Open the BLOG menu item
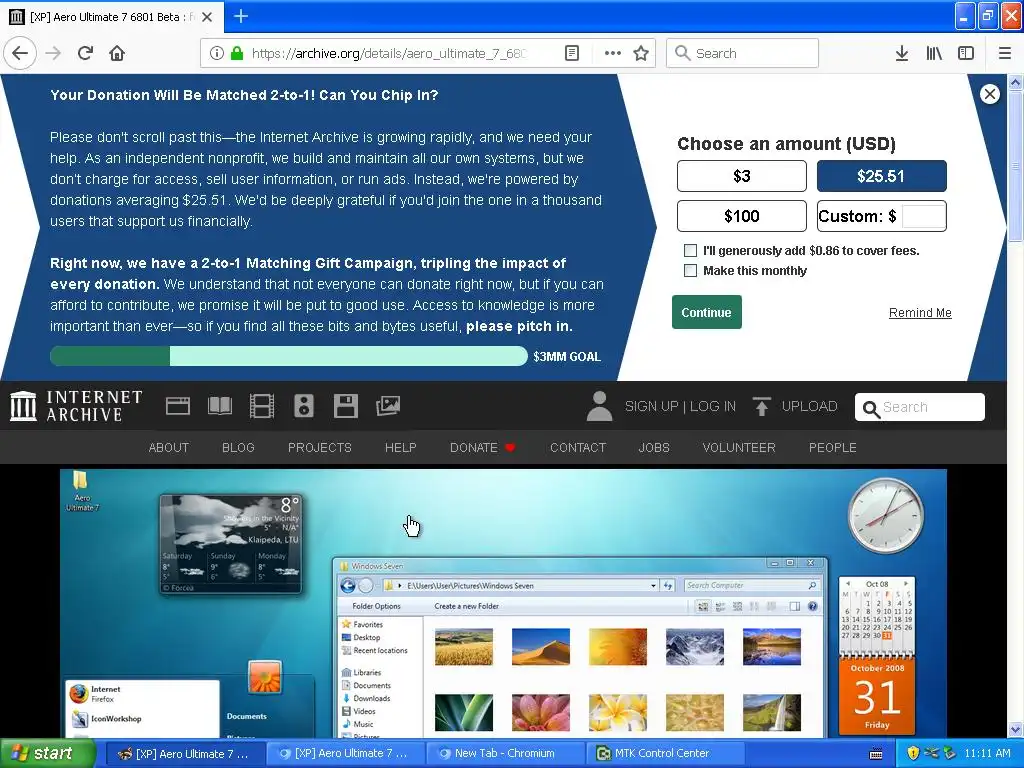Image resolution: width=1024 pixels, height=768 pixels. tap(238, 447)
